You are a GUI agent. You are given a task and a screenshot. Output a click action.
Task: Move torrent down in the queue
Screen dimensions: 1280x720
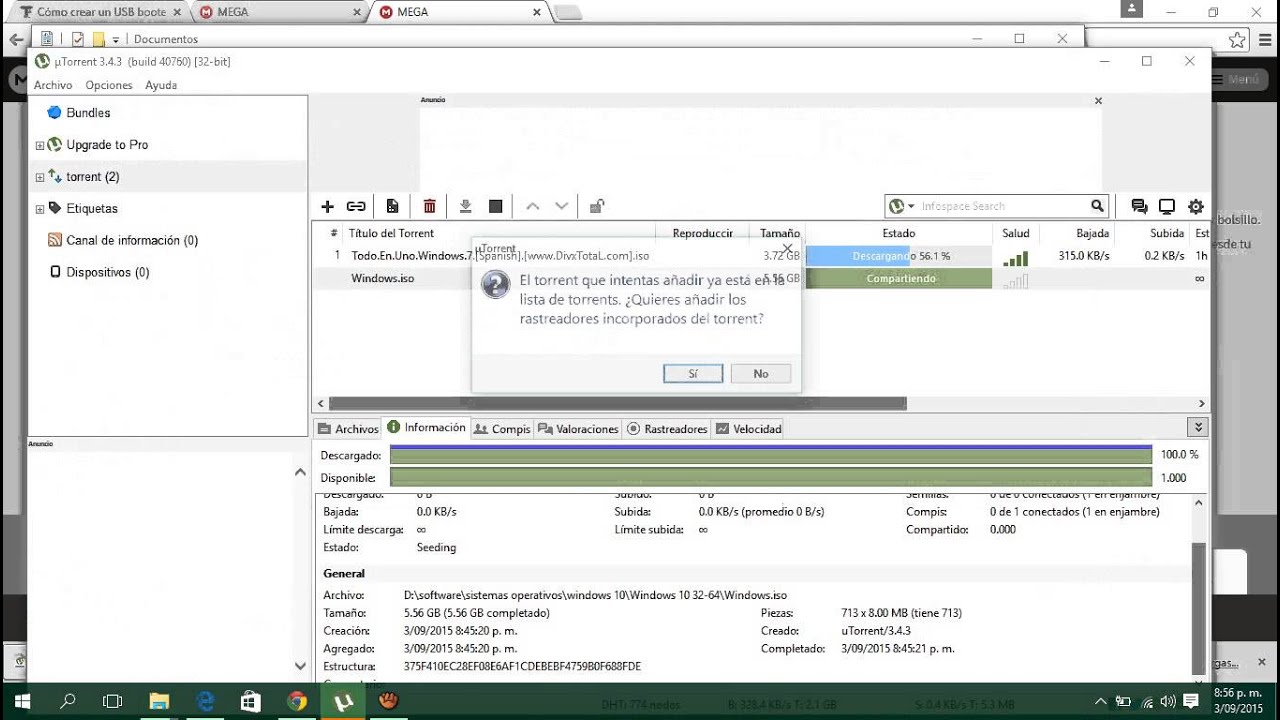point(561,206)
